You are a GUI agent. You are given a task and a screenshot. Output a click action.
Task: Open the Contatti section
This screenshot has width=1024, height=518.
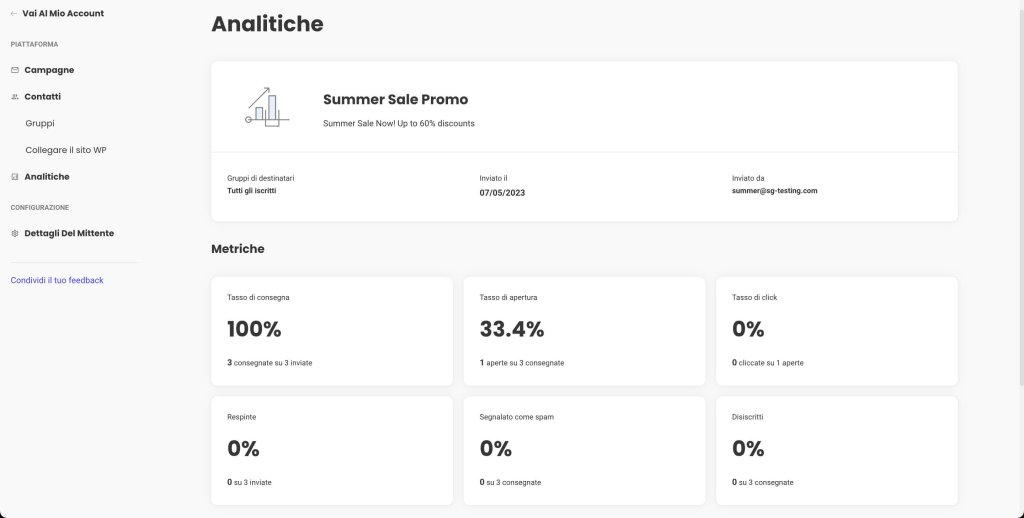pyautogui.click(x=42, y=97)
